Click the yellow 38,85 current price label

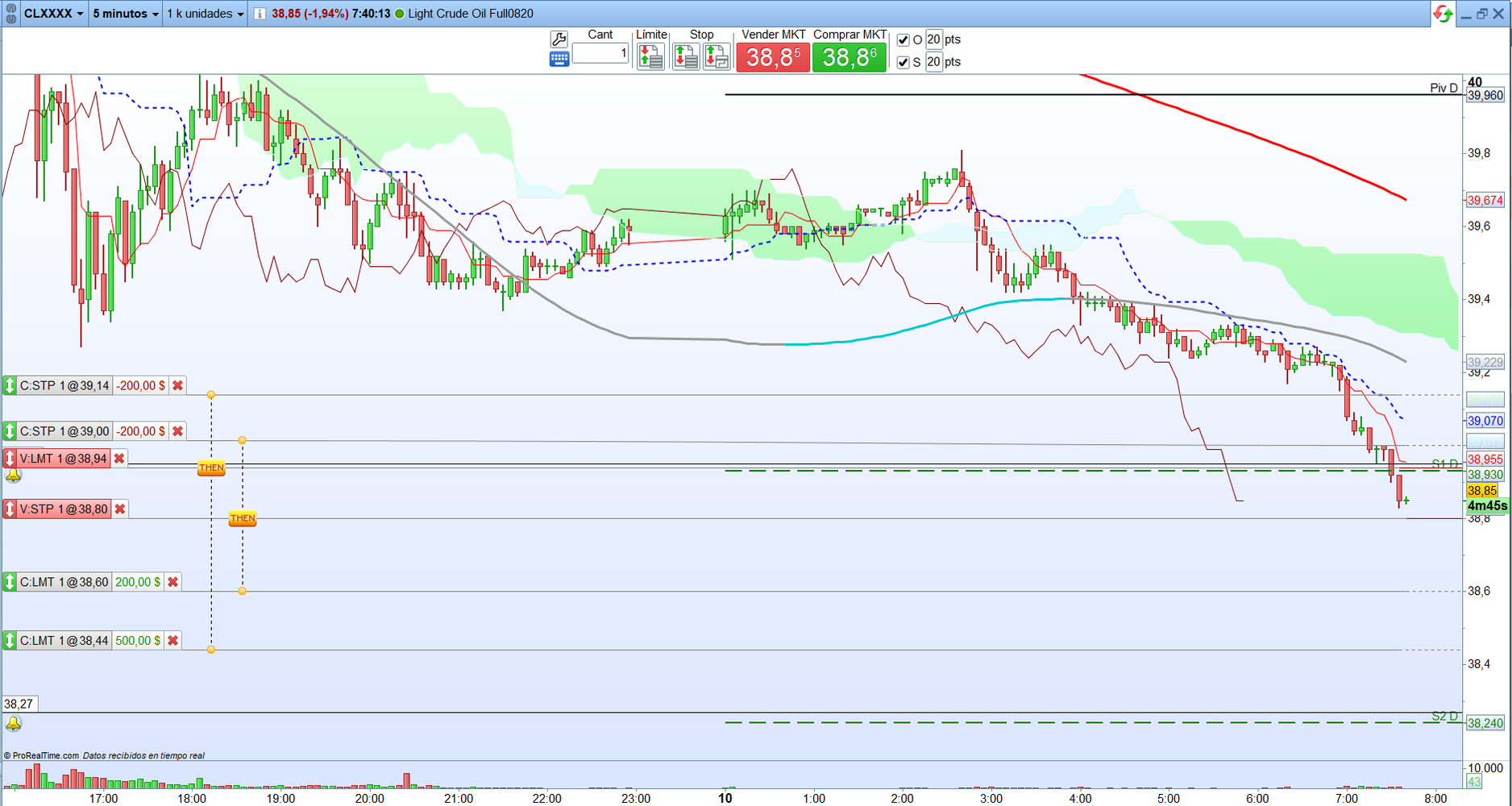pos(1483,490)
